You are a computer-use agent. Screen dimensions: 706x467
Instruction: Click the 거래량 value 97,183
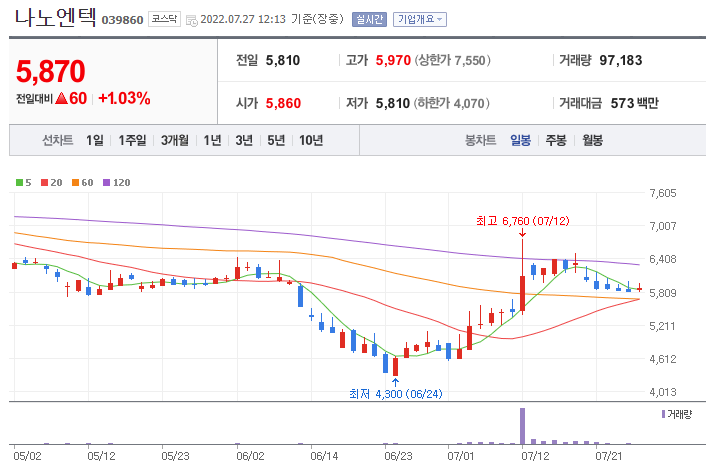point(621,60)
